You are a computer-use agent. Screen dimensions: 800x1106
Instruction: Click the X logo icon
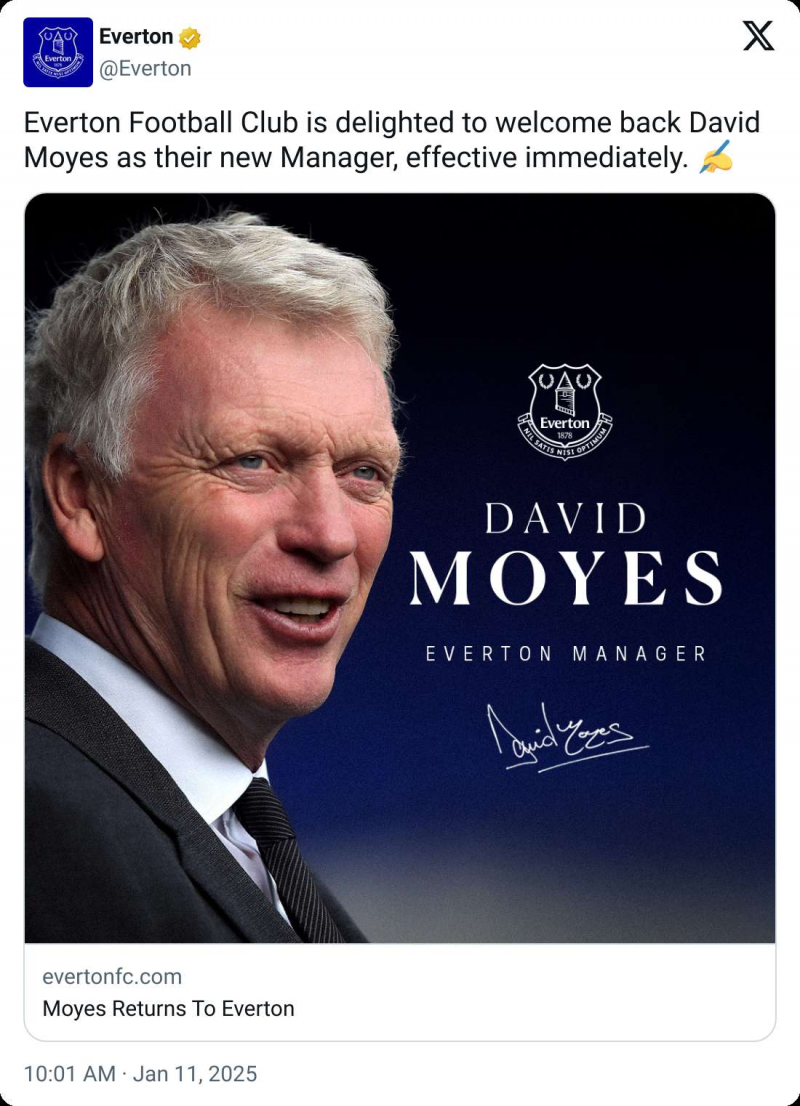[758, 35]
